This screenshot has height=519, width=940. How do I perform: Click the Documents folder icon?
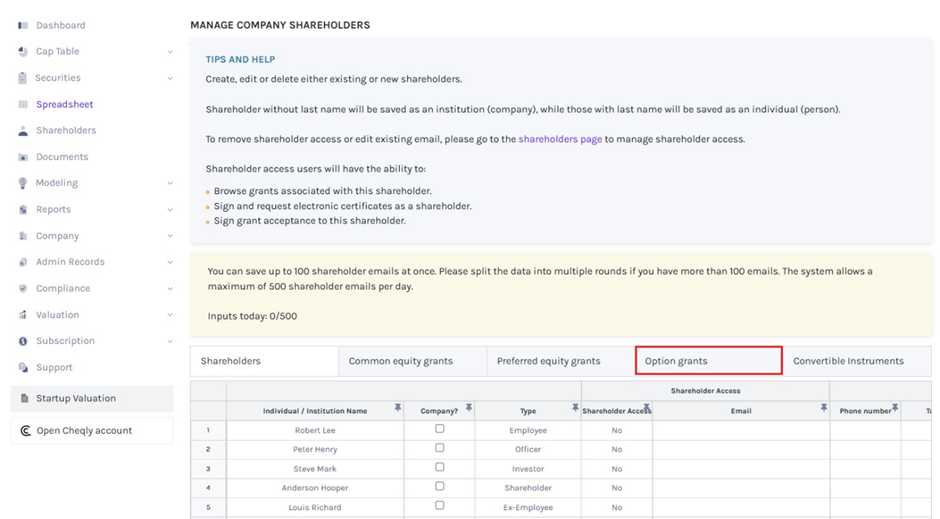(x=23, y=157)
